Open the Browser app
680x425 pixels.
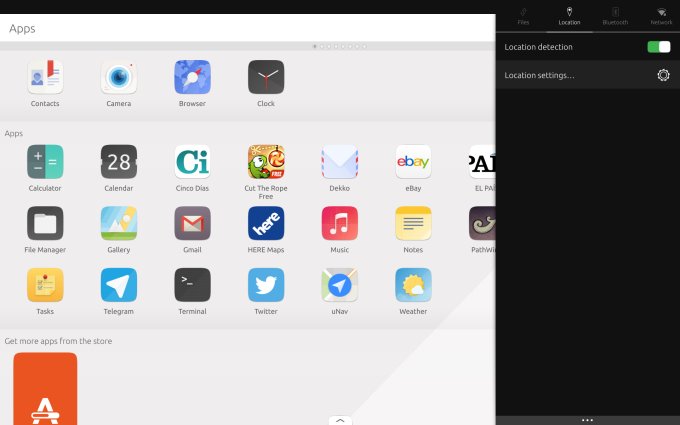[192, 77]
